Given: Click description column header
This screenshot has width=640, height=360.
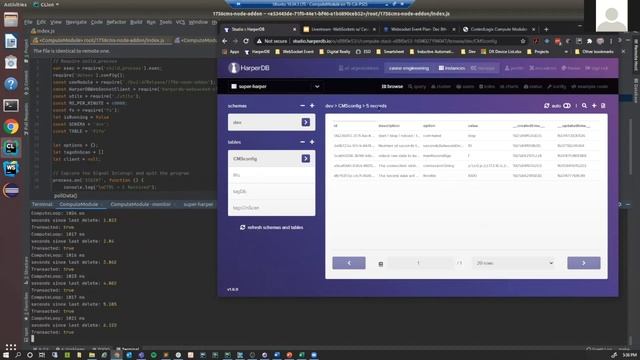Looking at the screenshot, I should [x=389, y=126].
